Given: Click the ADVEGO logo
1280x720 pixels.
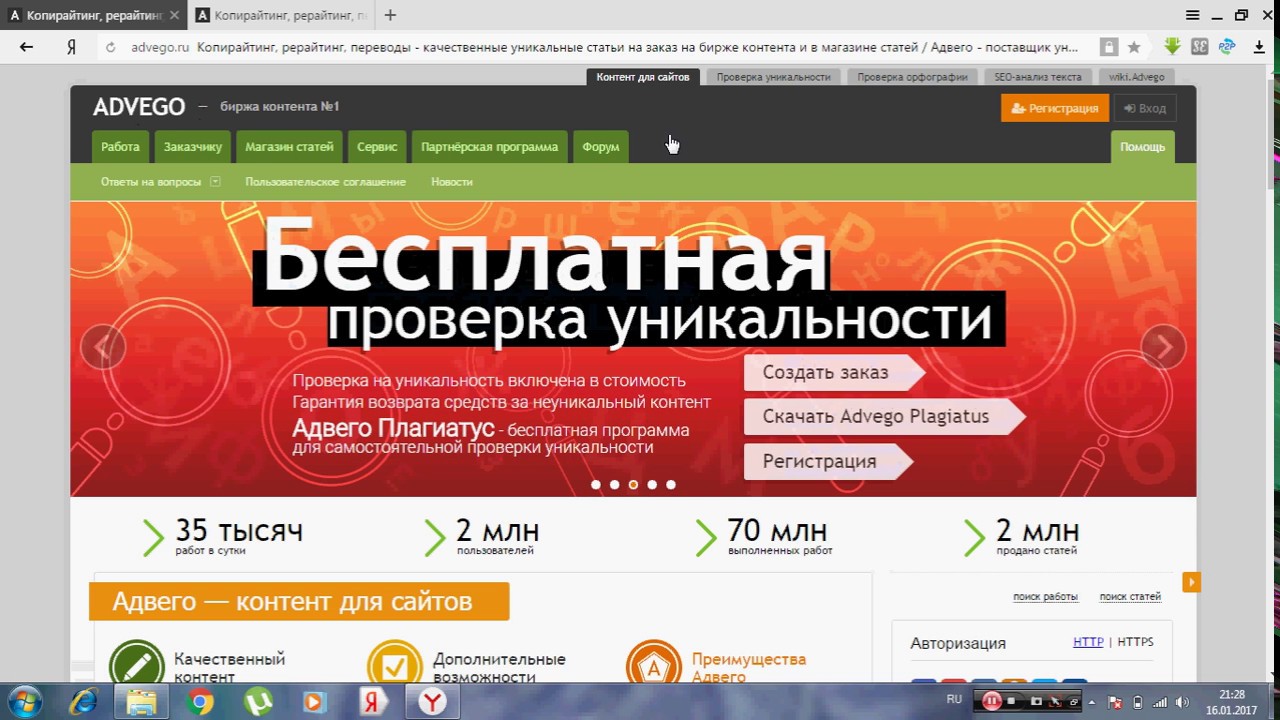Looking at the screenshot, I should click(x=139, y=107).
